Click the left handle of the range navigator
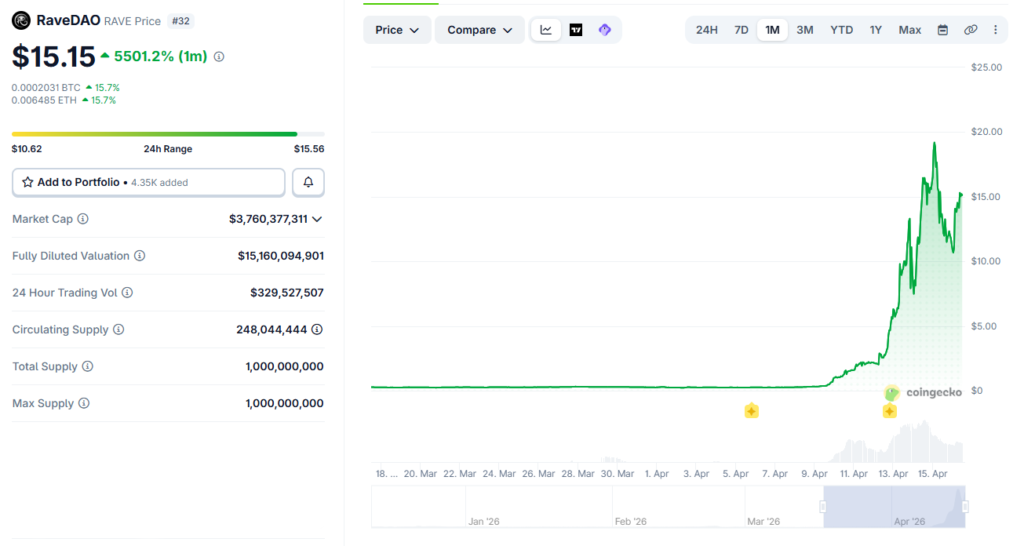The width and height of the screenshot is (1024, 546). pos(823,507)
